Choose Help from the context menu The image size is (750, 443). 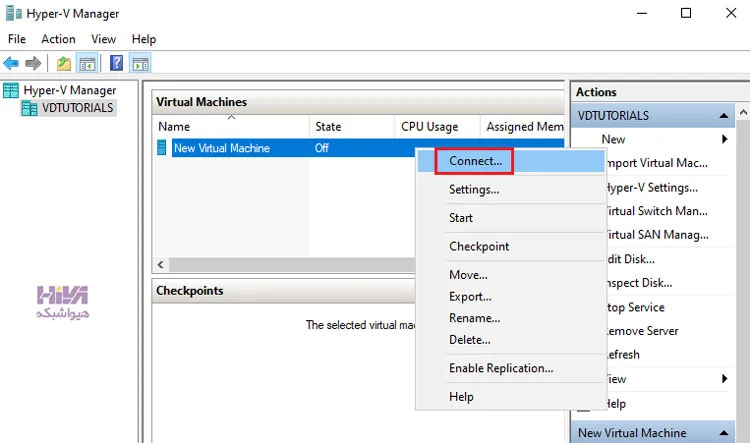coord(510,397)
